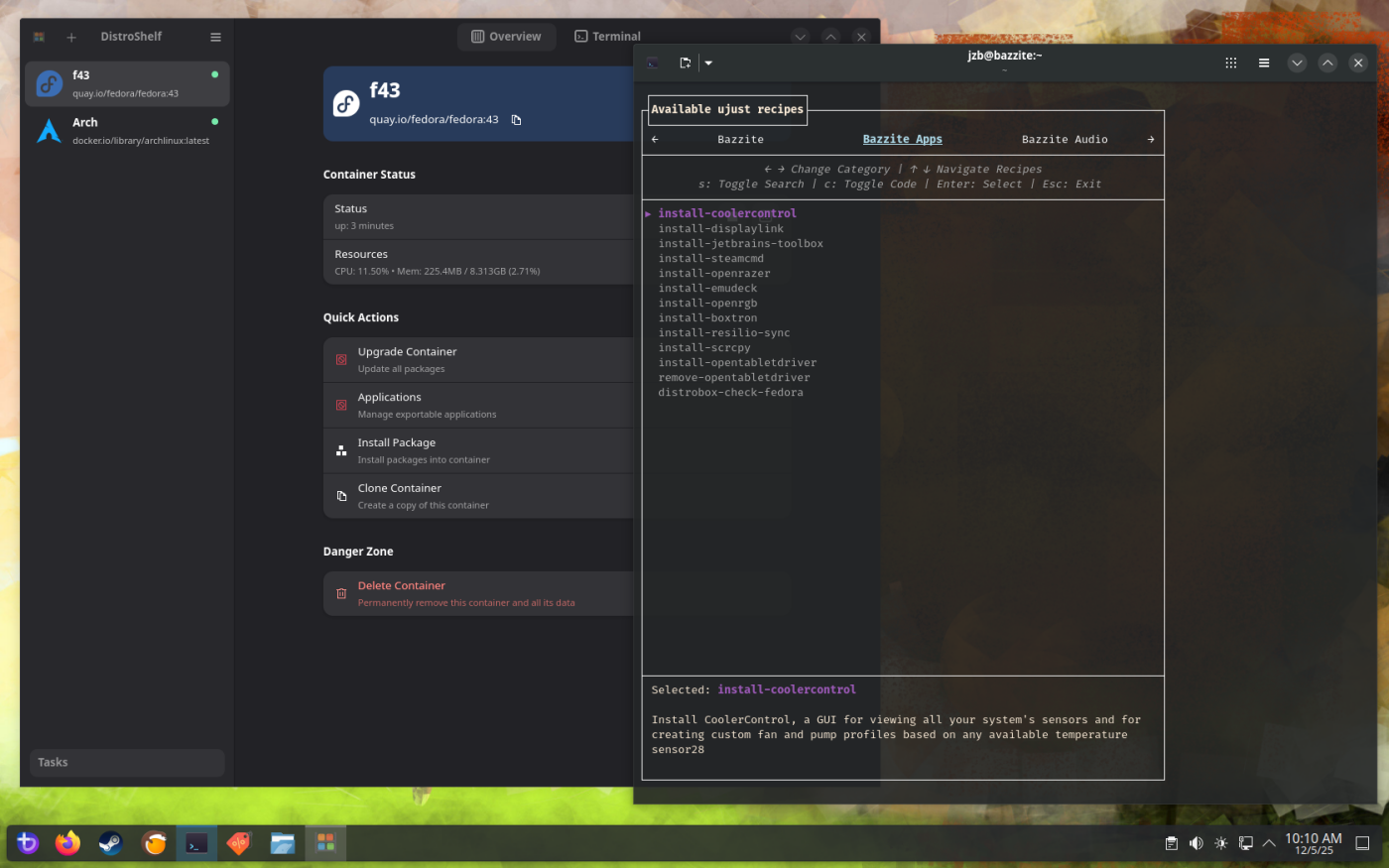This screenshot has height=868, width=1389.
Task: Open the DistroShelf hamburger menu
Action: (x=215, y=38)
